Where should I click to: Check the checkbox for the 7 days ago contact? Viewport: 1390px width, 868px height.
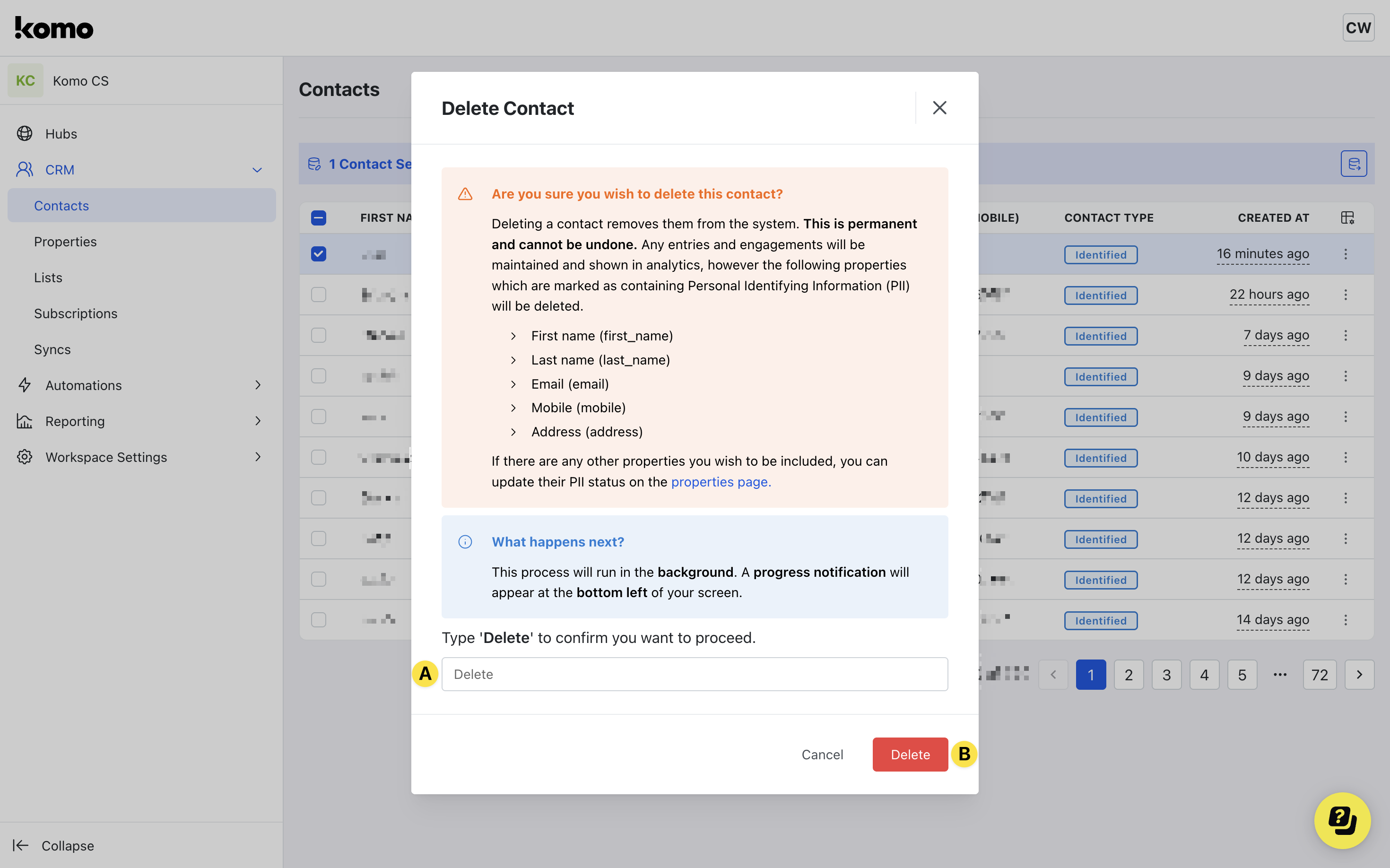[x=319, y=335]
